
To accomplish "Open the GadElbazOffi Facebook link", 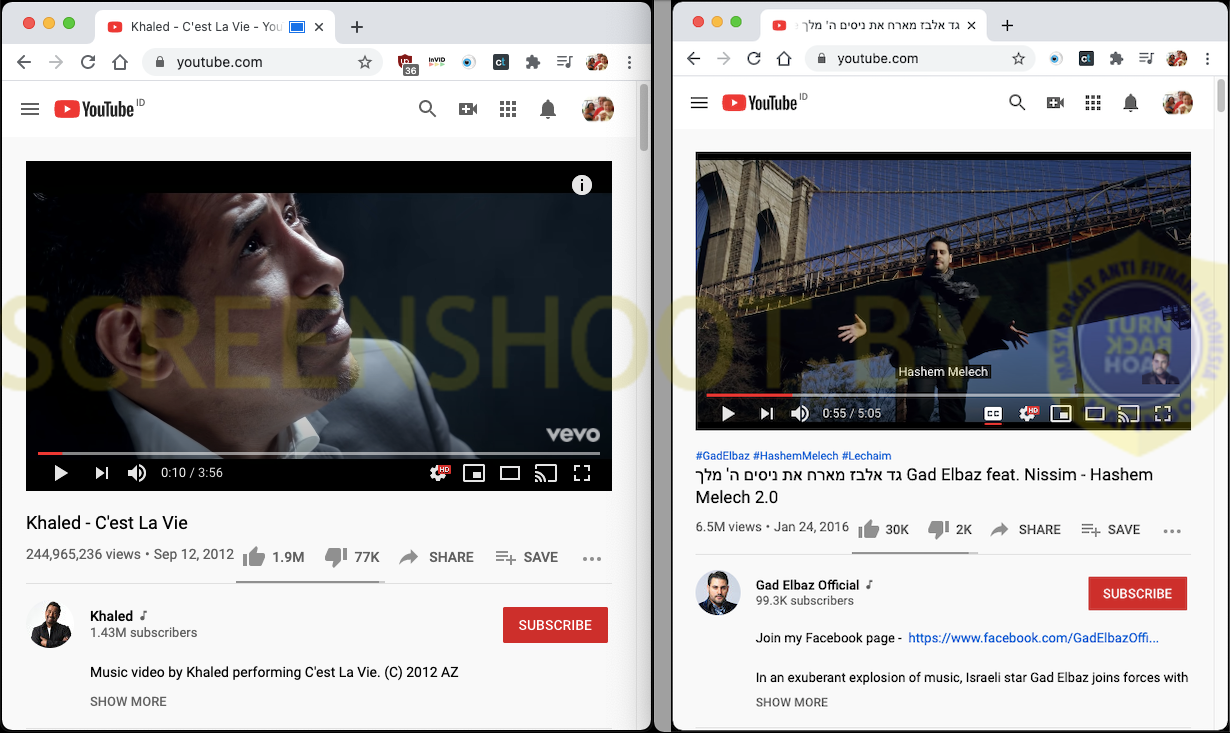I will pyautogui.click(x=1033, y=637).
